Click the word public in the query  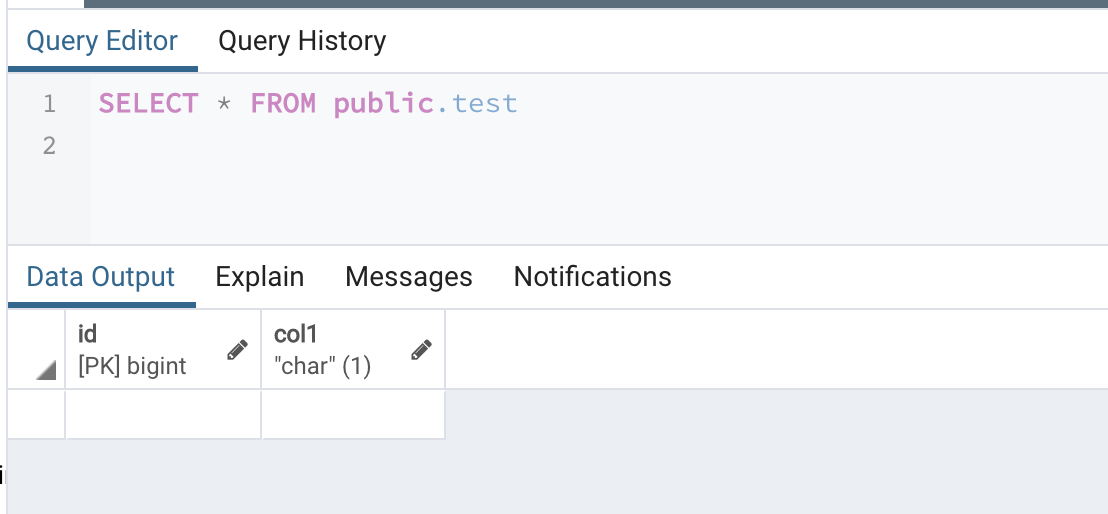(x=384, y=104)
